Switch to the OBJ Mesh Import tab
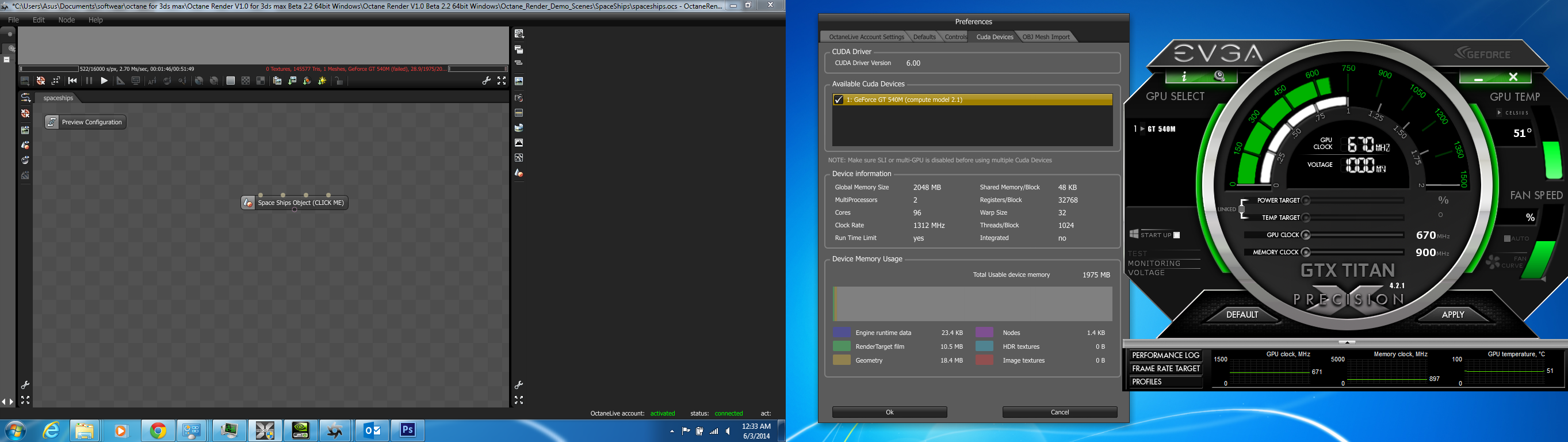 click(1046, 37)
